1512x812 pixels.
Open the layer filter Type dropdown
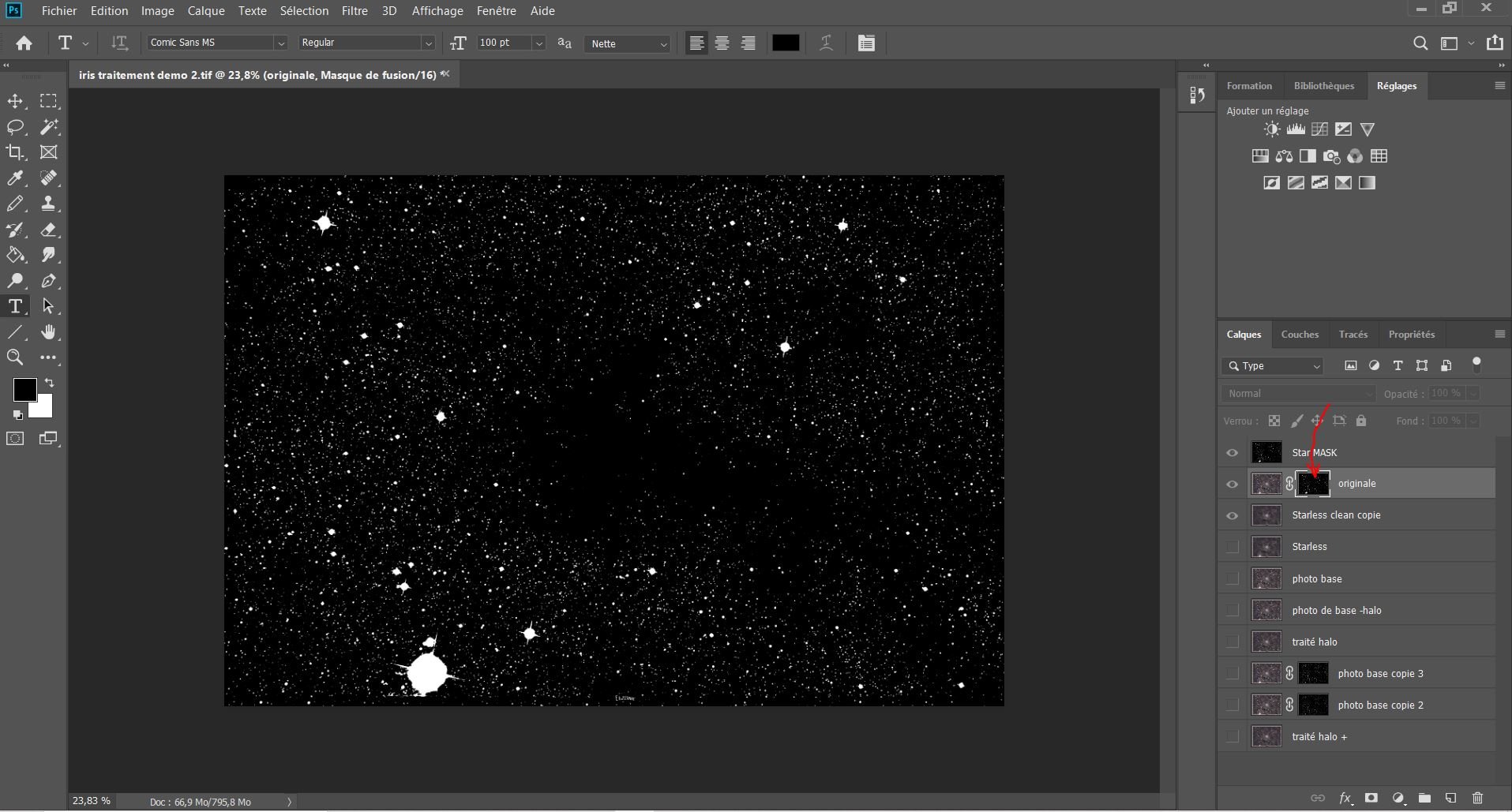(x=1273, y=366)
